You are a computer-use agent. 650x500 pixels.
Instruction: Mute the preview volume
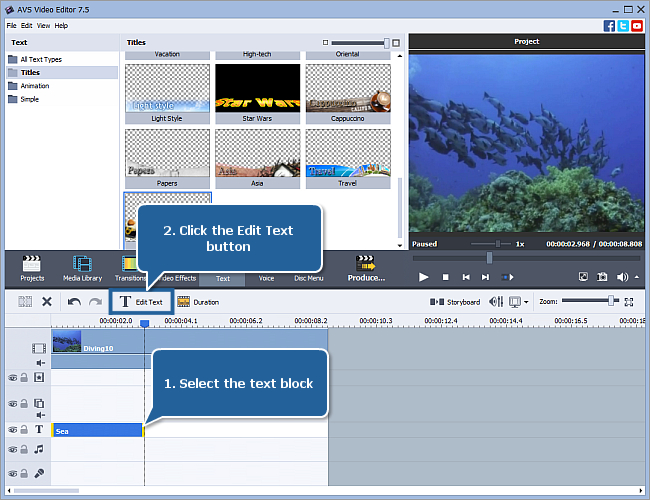click(622, 277)
